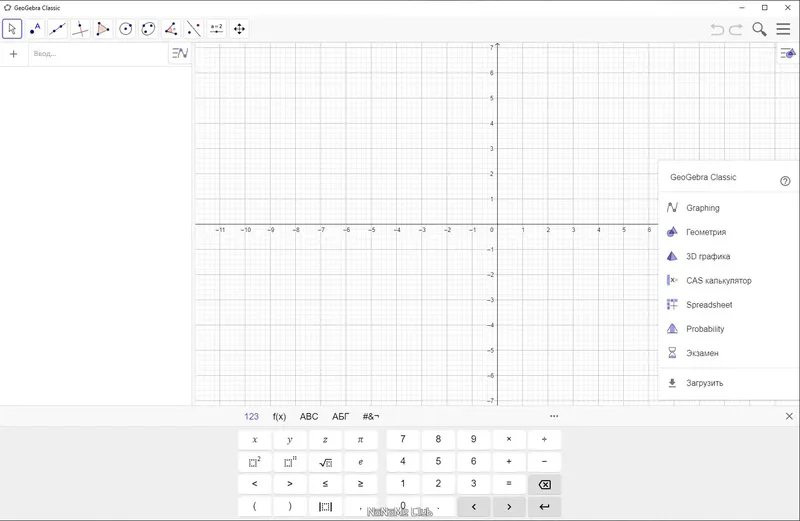Redo the last action
The width and height of the screenshot is (800, 521).
click(736, 30)
